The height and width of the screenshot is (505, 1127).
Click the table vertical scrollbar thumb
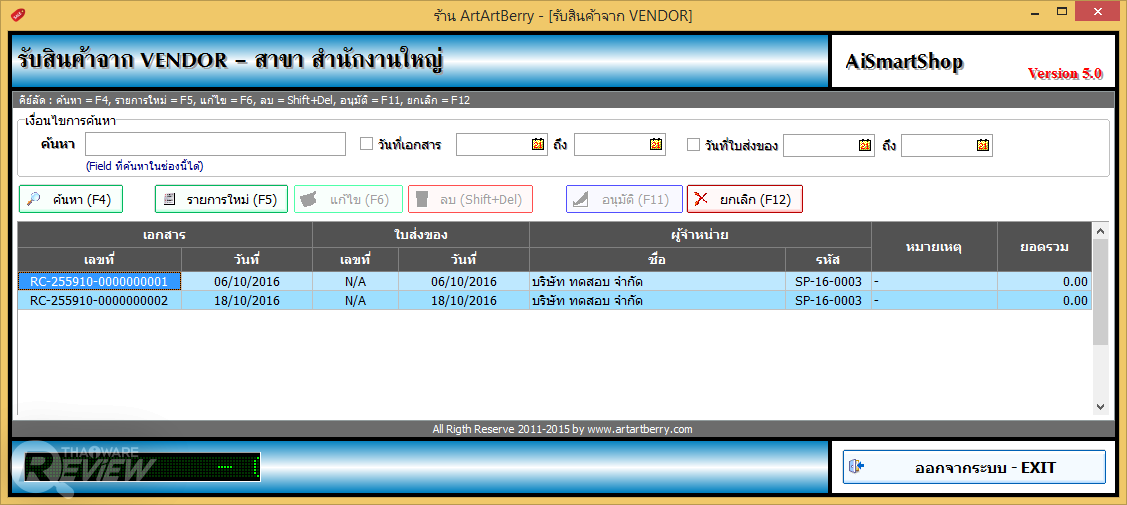(x=1100, y=292)
